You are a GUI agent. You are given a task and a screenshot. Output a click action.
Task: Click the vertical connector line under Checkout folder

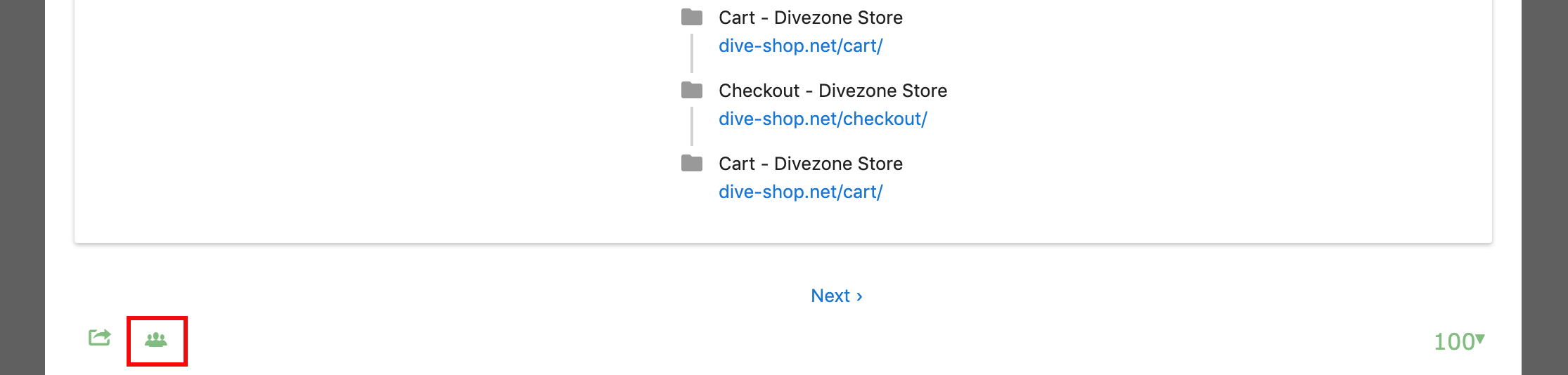point(692,126)
